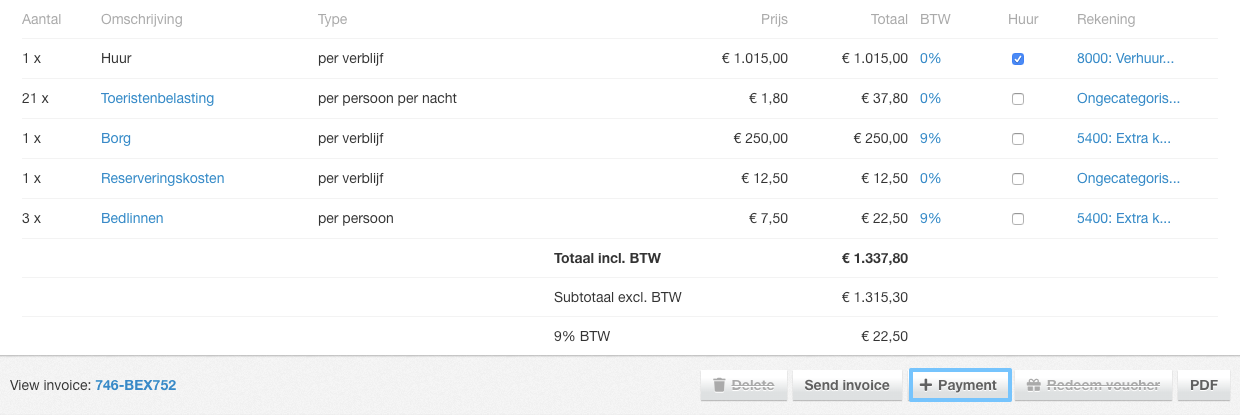
Task: Check Huur box for Toeristenbelasting row
Action: (x=1018, y=99)
